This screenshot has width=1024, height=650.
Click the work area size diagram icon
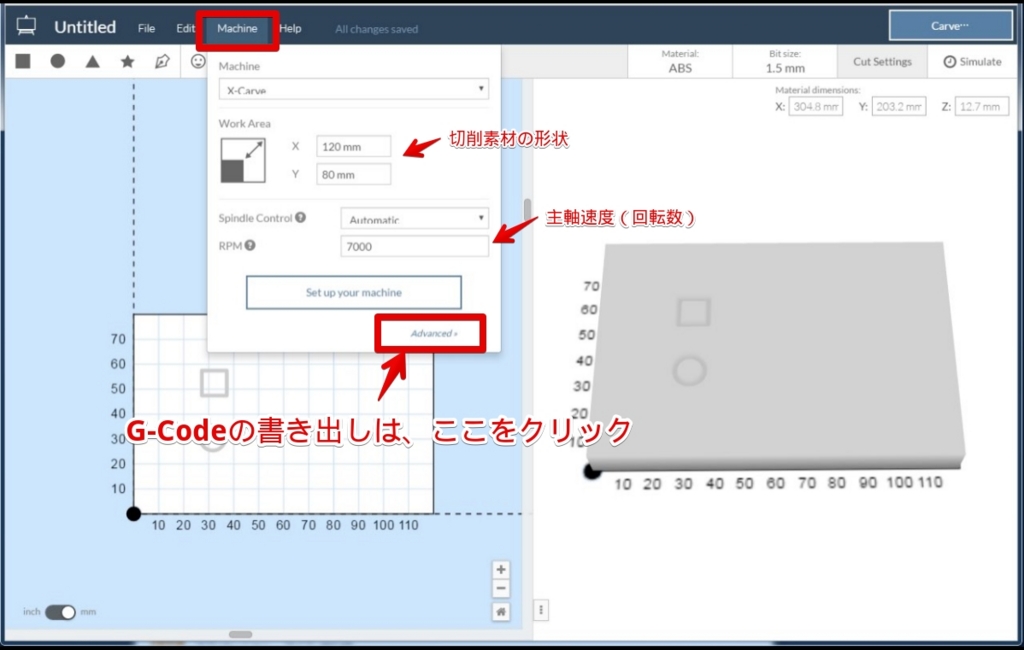pos(243,161)
